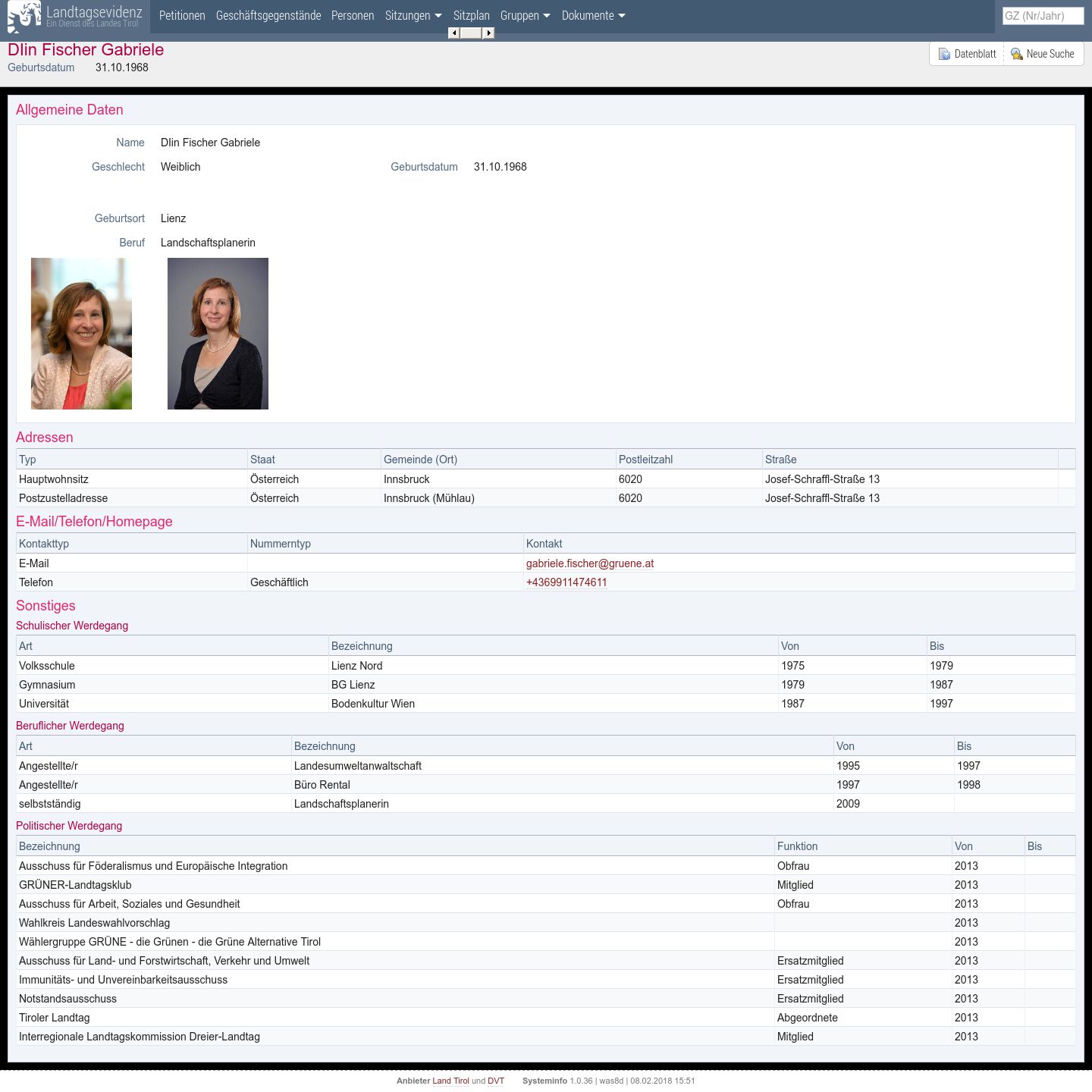The height and width of the screenshot is (1092, 1092).
Task: Select Interregionale Landtagskommission Dreier-Landtag row
Action: pyautogui.click(x=546, y=1037)
